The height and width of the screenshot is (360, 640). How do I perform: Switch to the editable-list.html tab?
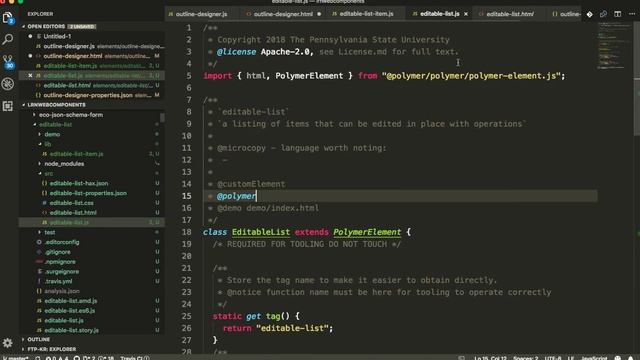pyautogui.click(x=510, y=14)
